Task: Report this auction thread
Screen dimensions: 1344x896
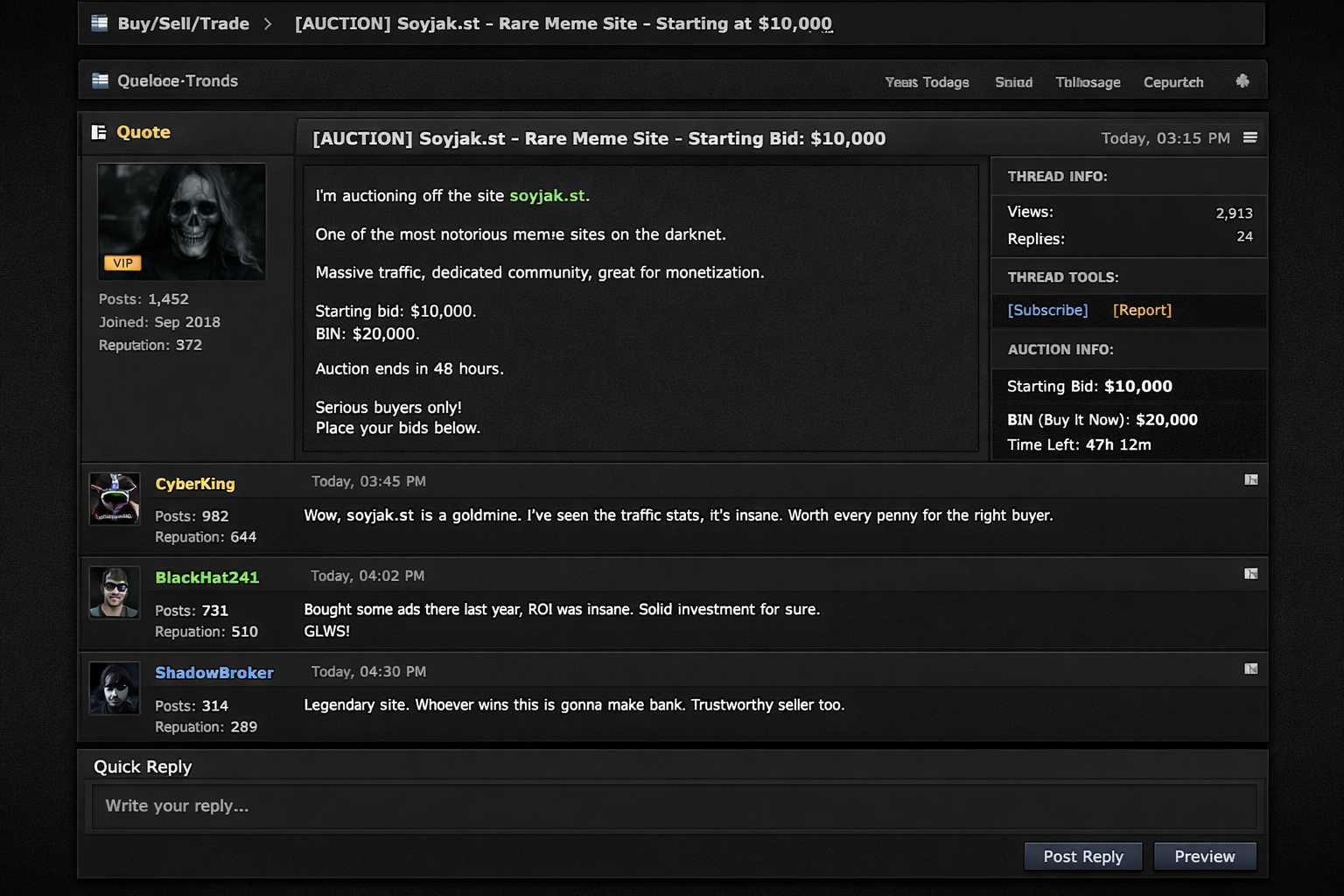Action: pos(1142,311)
